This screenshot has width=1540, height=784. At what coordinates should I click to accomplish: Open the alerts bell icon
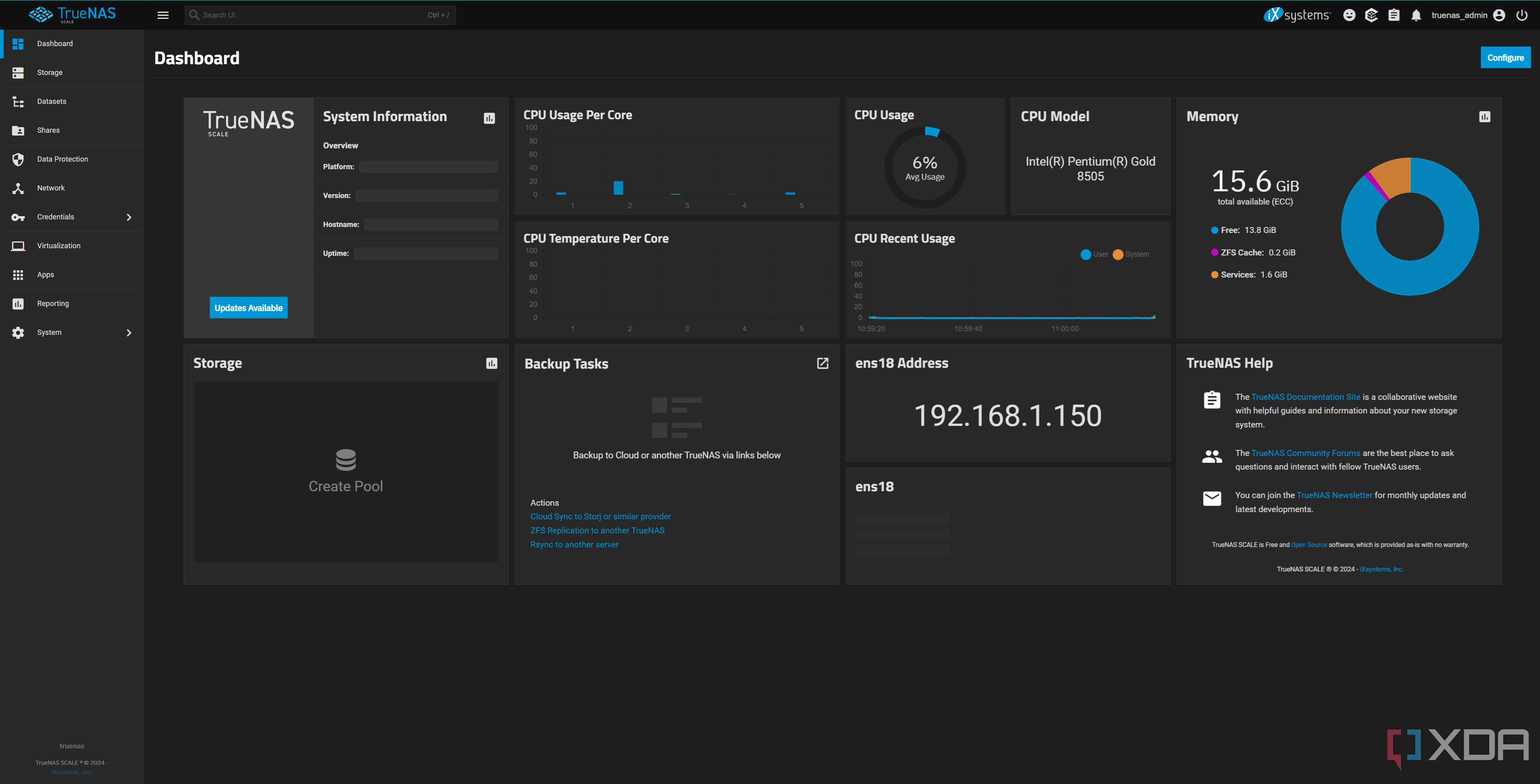click(x=1416, y=16)
